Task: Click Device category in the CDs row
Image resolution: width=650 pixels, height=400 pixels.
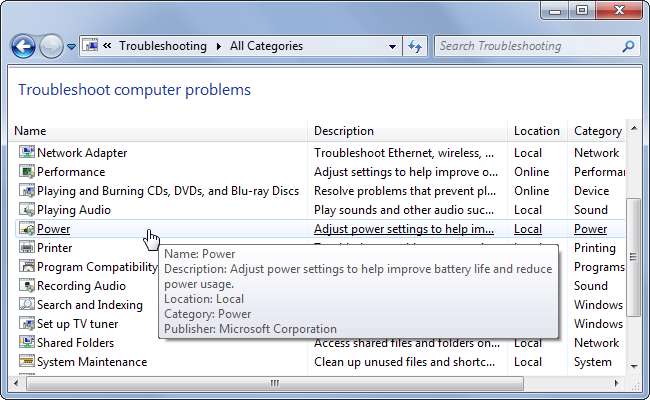Action: point(592,191)
